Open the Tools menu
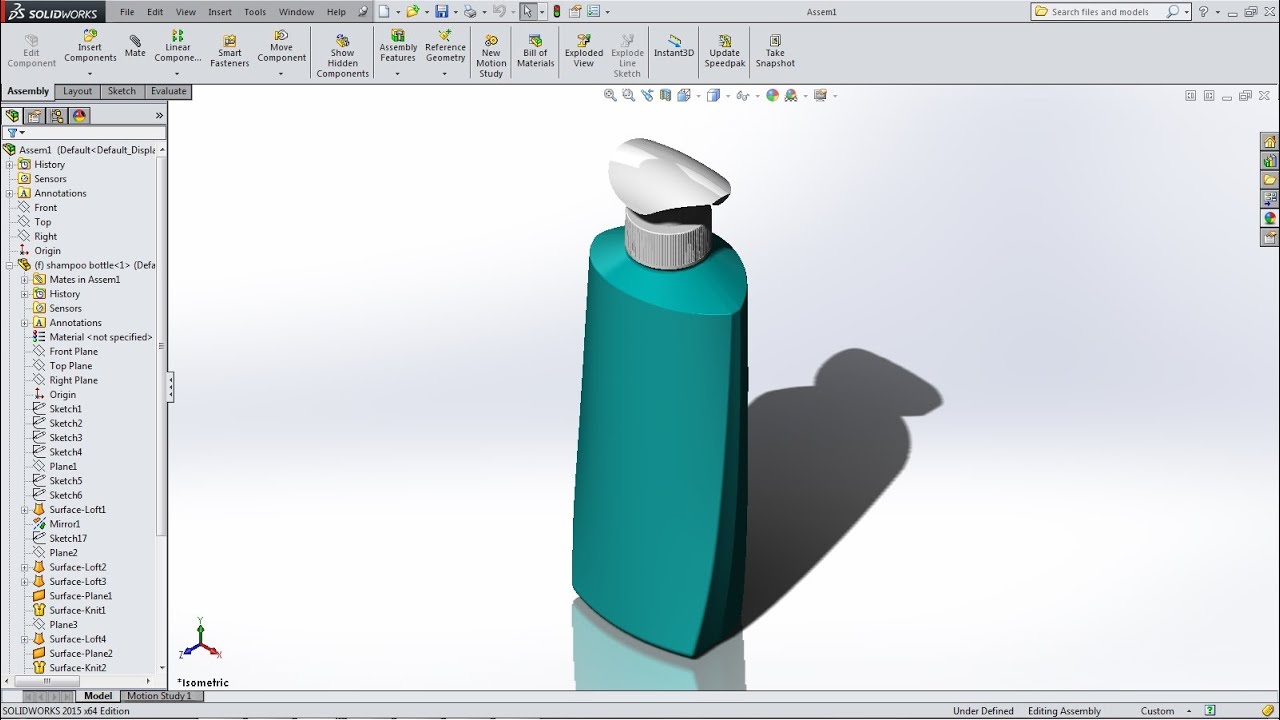This screenshot has height=720, width=1280. coord(255,12)
